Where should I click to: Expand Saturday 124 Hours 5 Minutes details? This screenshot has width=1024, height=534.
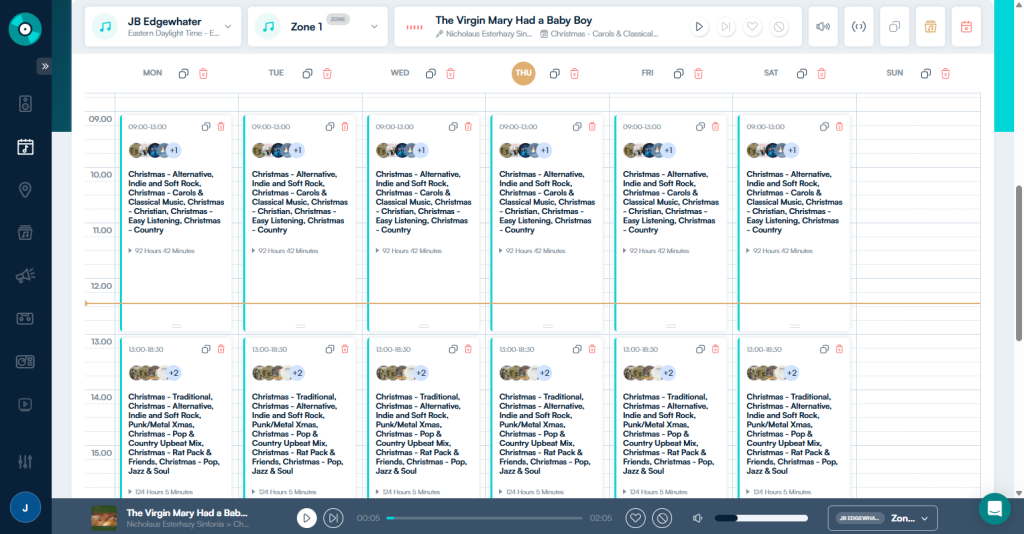coord(779,492)
